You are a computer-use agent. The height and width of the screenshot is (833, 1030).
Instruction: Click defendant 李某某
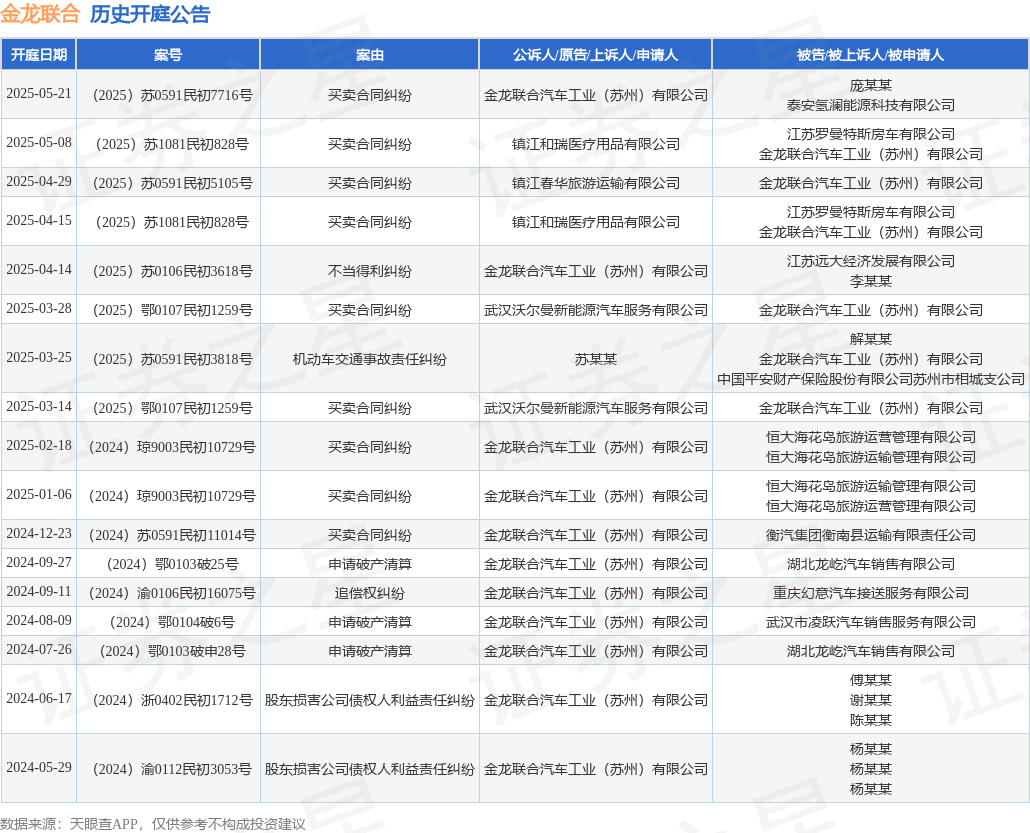coord(870,281)
